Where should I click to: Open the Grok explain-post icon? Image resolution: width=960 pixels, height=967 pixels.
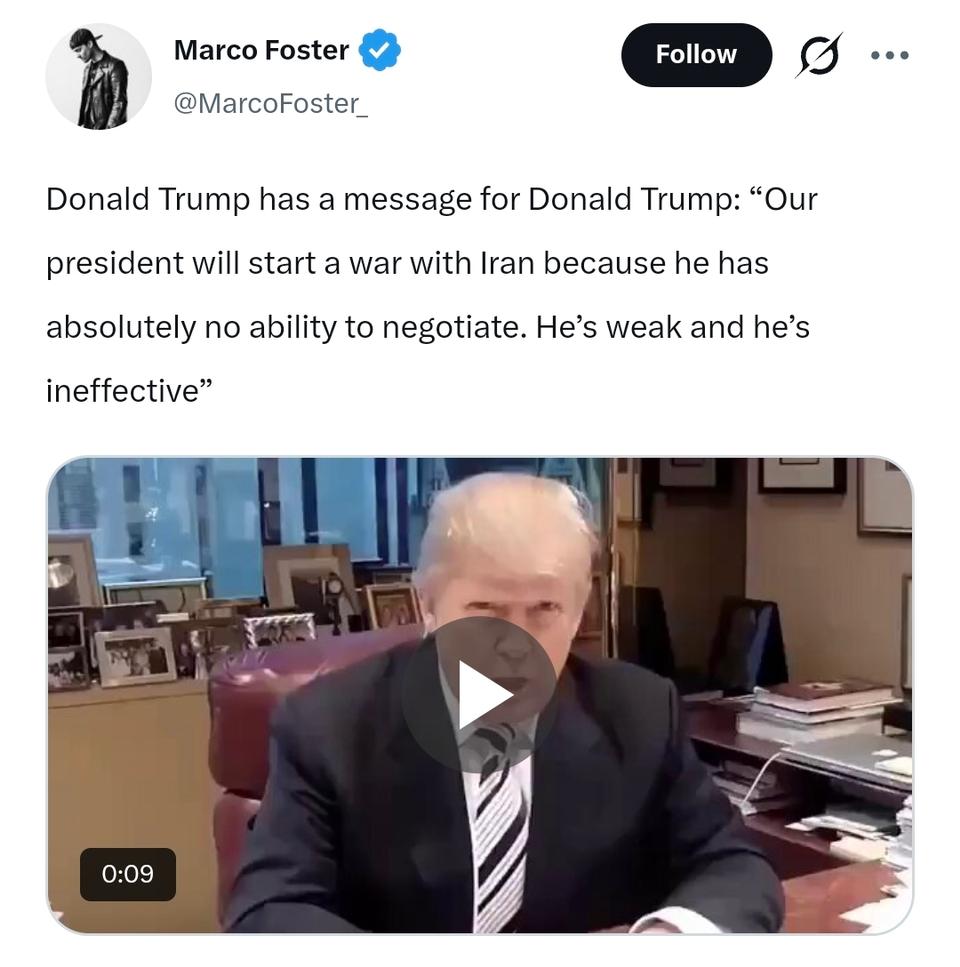[x=819, y=55]
